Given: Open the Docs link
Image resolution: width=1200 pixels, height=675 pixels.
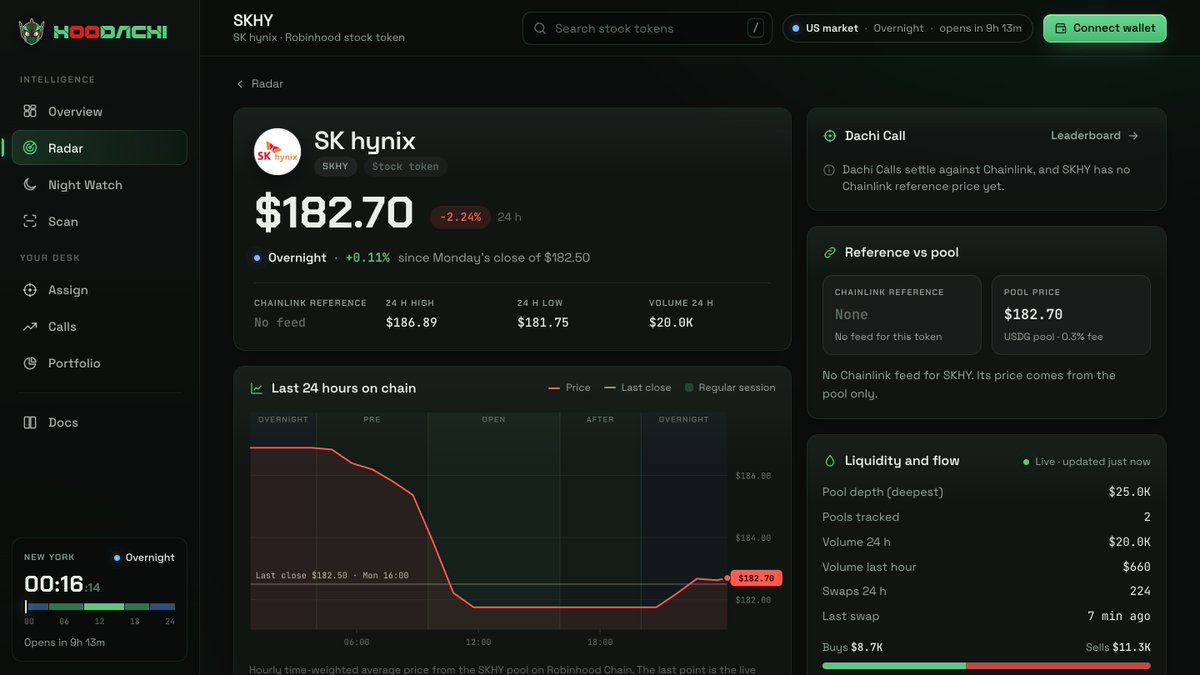Looking at the screenshot, I should pyautogui.click(x=100, y=422).
